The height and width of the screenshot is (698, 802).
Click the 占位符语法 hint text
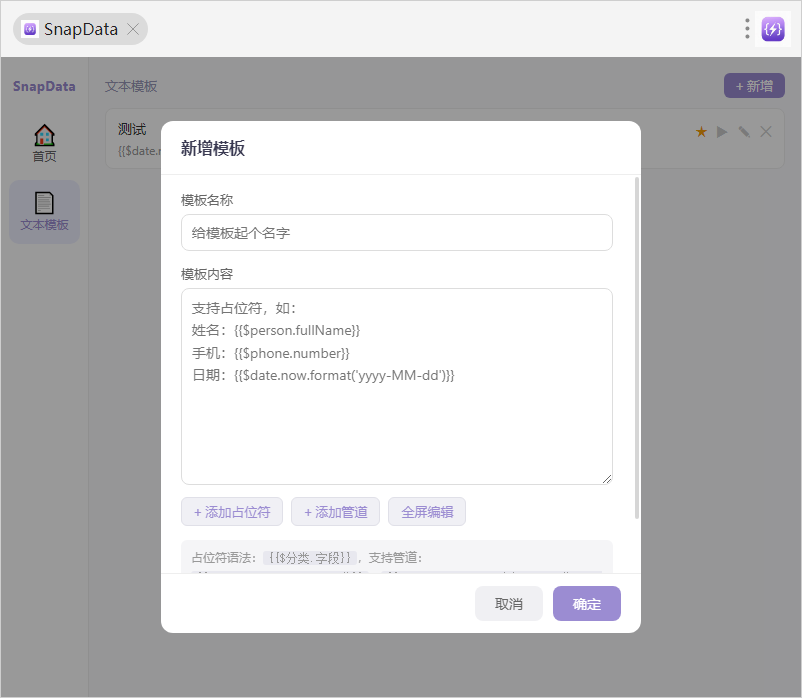[224, 557]
